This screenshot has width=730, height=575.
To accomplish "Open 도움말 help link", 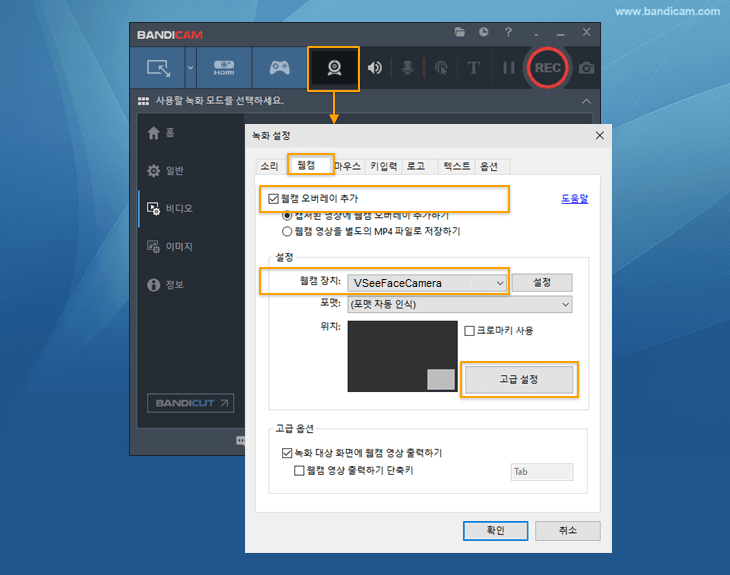I will (575, 199).
